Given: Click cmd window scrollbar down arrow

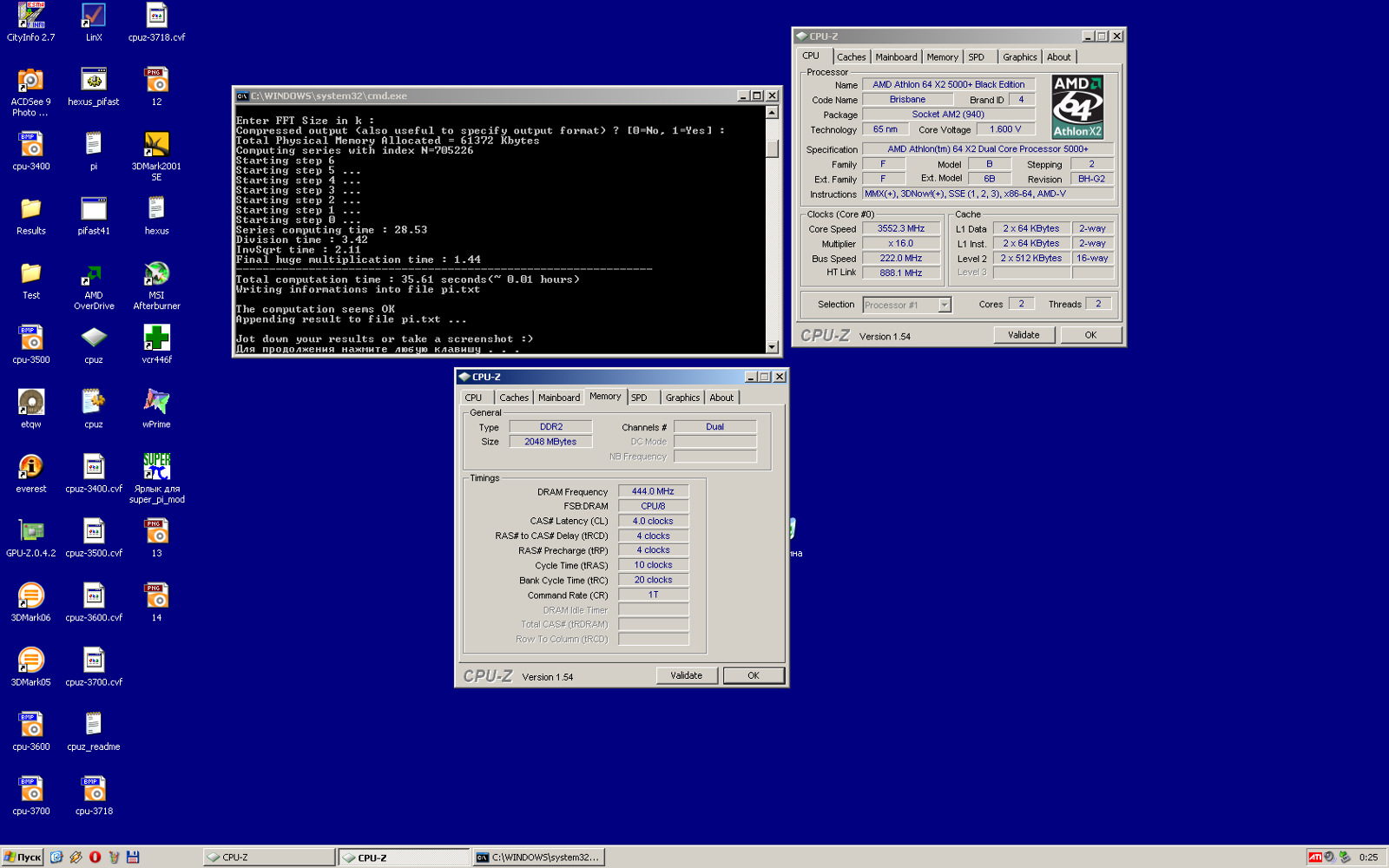Looking at the screenshot, I should tap(772, 346).
